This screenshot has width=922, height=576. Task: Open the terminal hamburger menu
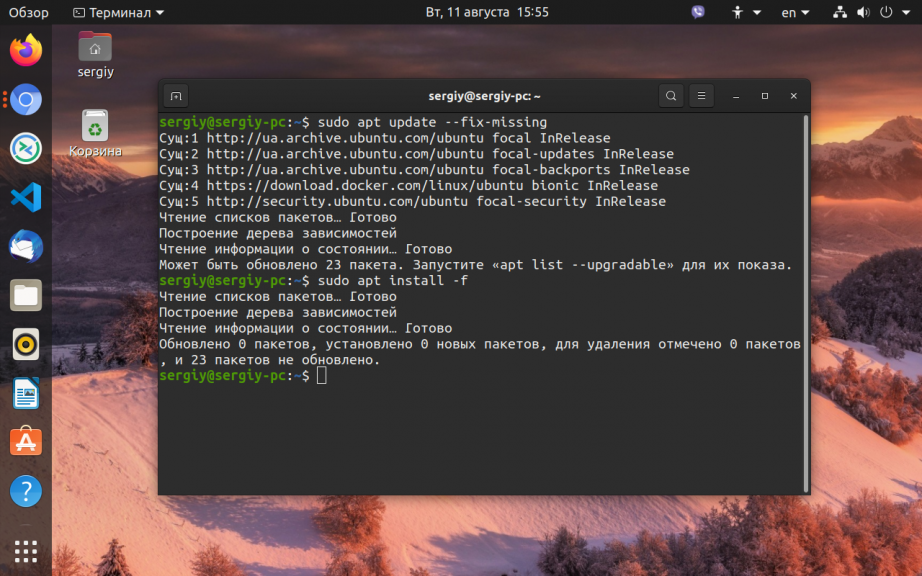pos(701,96)
